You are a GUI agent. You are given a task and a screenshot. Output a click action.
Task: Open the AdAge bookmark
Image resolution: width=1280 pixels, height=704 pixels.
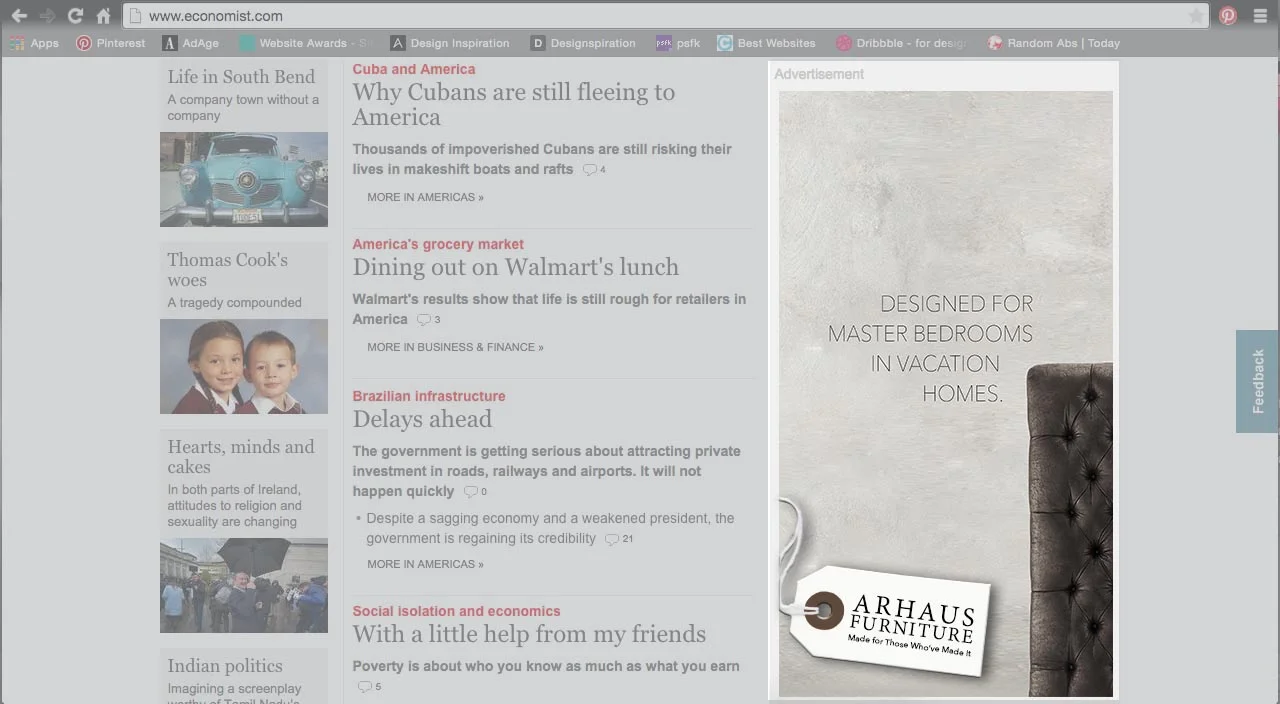pos(191,43)
